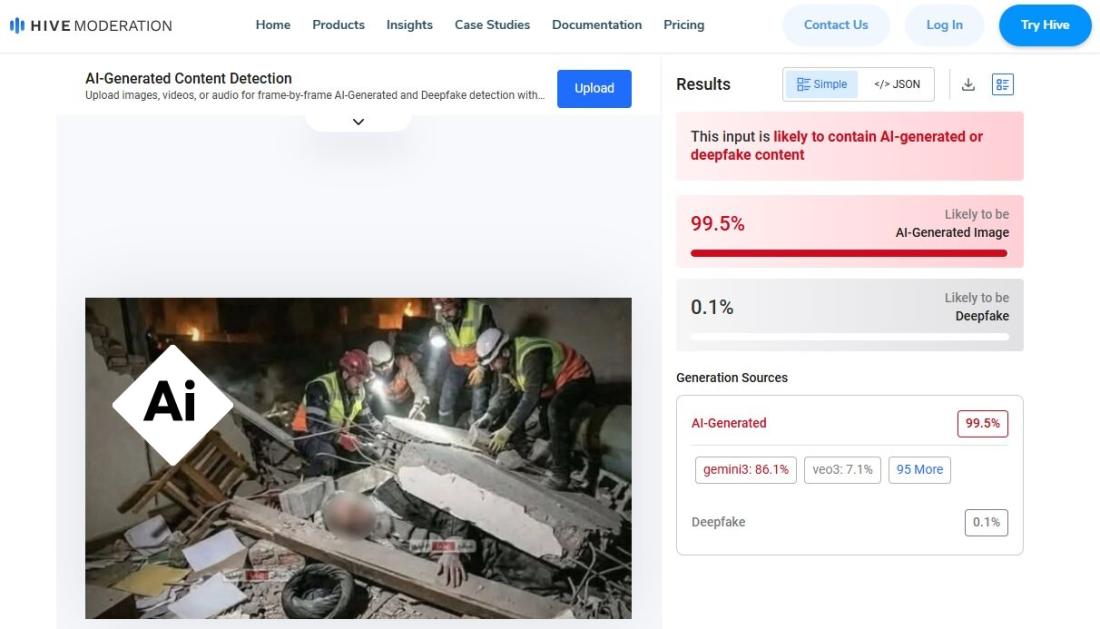Open the Insights menu
The width and height of the screenshot is (1100, 629).
(x=409, y=25)
